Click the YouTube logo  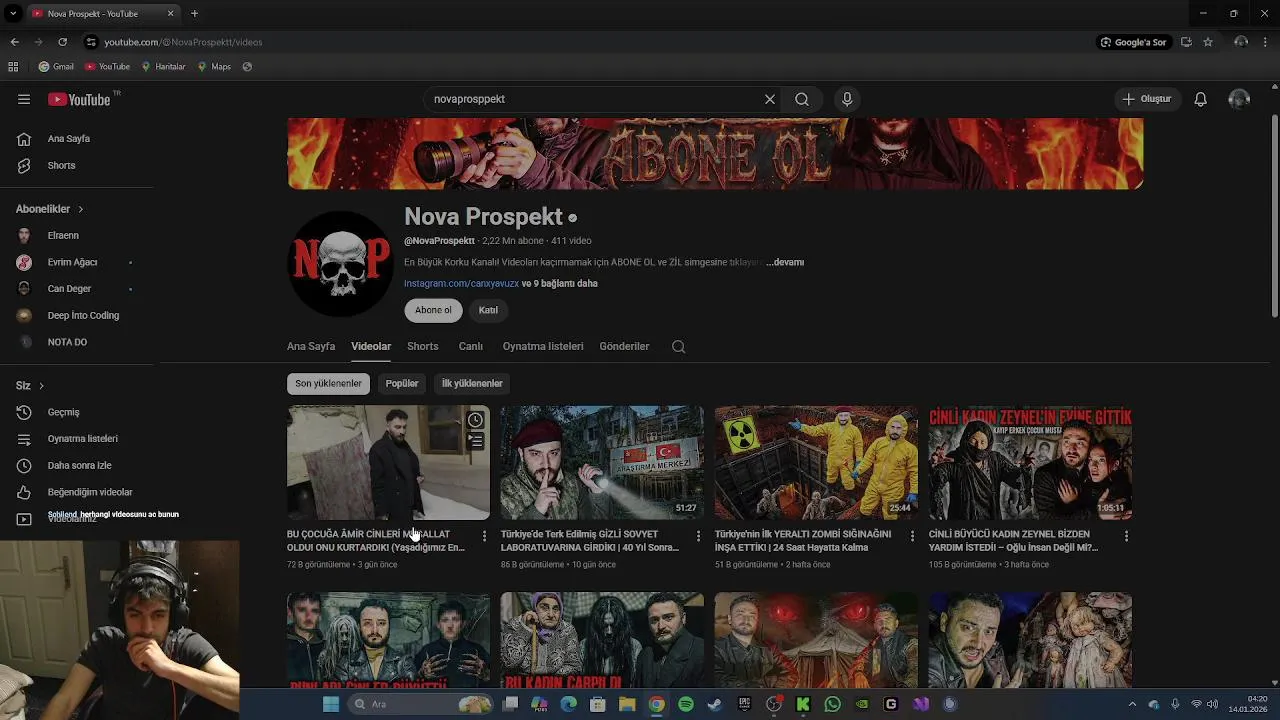pyautogui.click(x=80, y=99)
